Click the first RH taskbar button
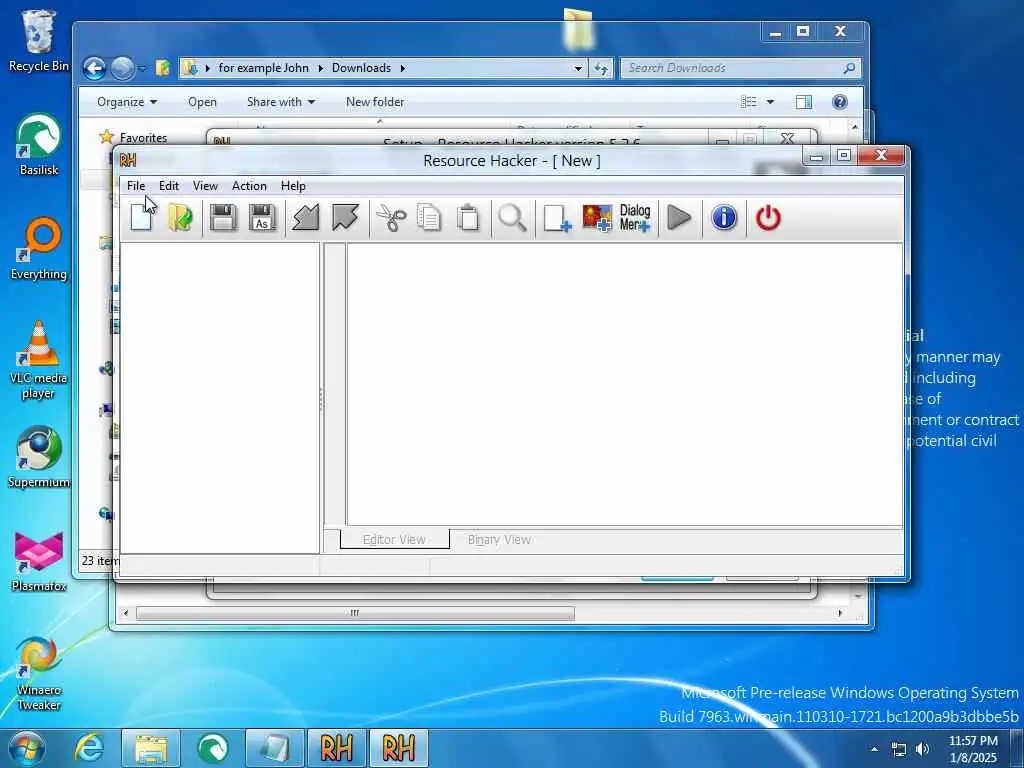Screen dimensions: 1024x768 (x=336, y=748)
